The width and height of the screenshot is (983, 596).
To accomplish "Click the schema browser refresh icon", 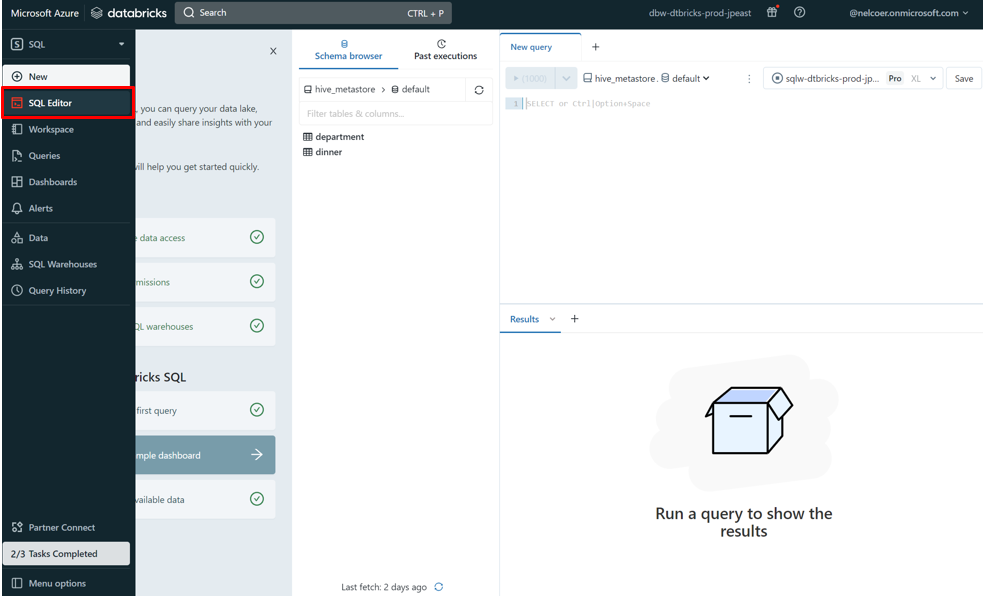I will pyautogui.click(x=479, y=90).
